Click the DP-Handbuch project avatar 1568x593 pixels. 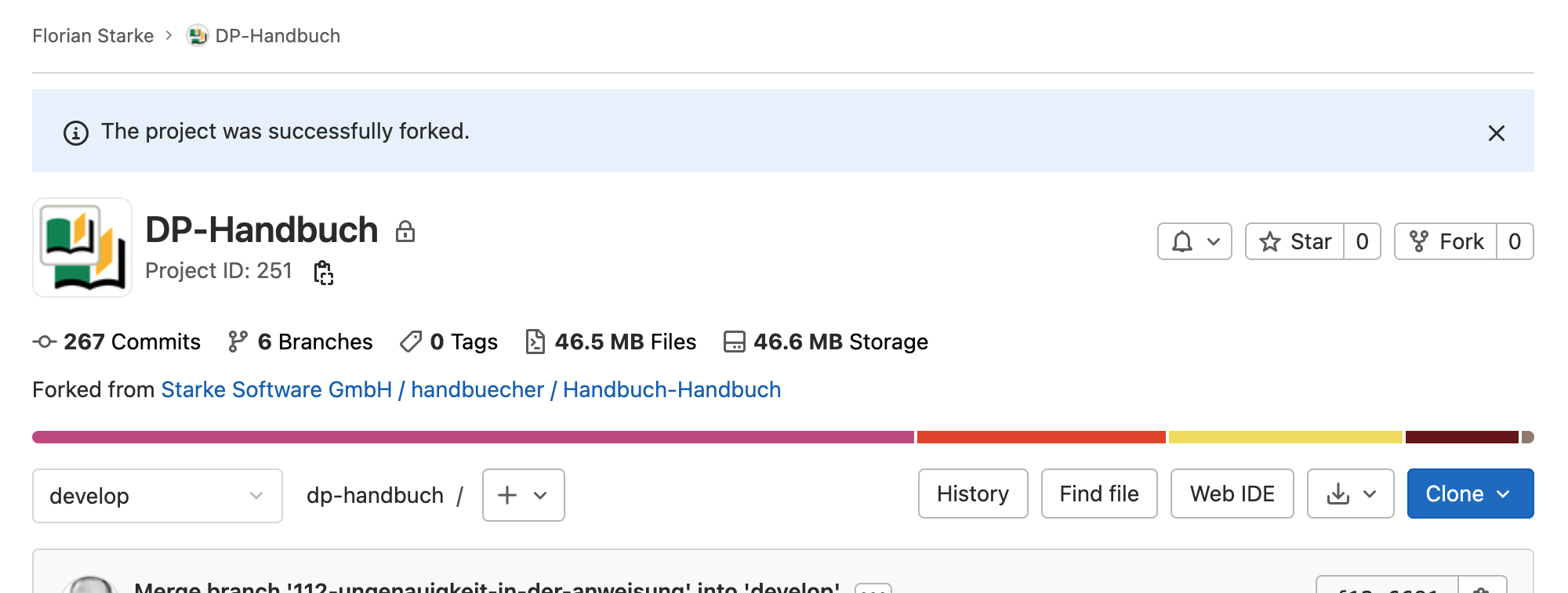(x=82, y=248)
